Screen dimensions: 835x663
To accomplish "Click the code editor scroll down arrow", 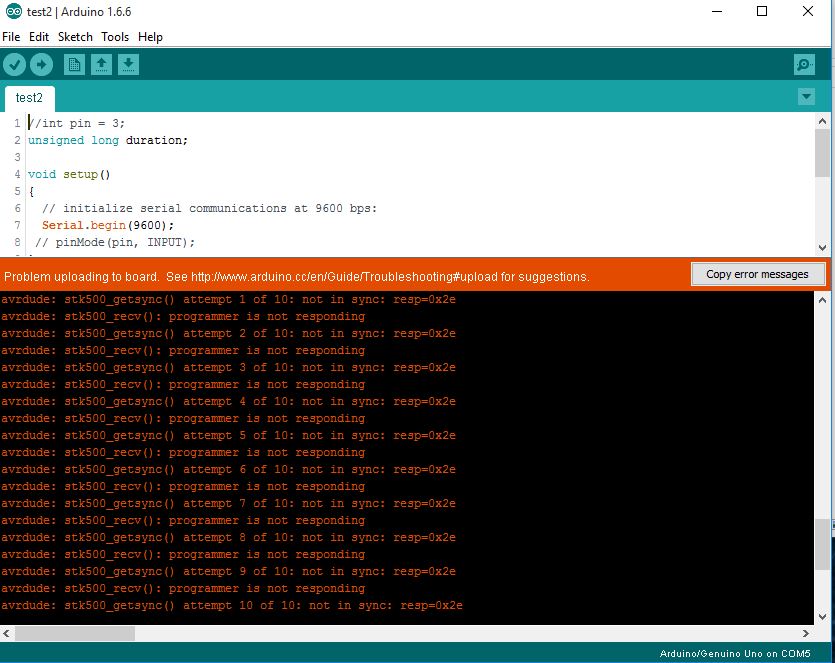I will (x=822, y=248).
